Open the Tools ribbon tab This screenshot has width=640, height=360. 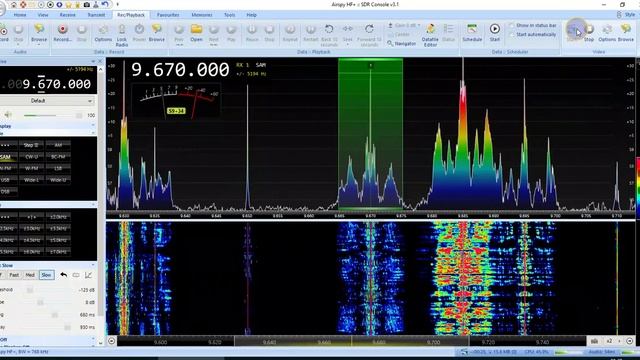(229, 15)
